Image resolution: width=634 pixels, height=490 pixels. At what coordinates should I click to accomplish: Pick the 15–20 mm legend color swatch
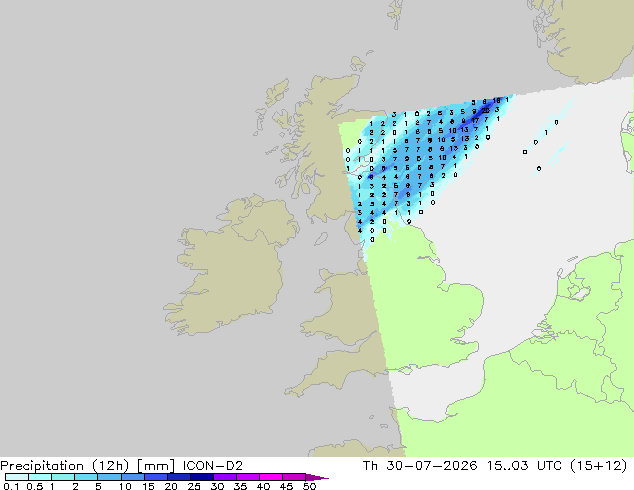(155, 477)
